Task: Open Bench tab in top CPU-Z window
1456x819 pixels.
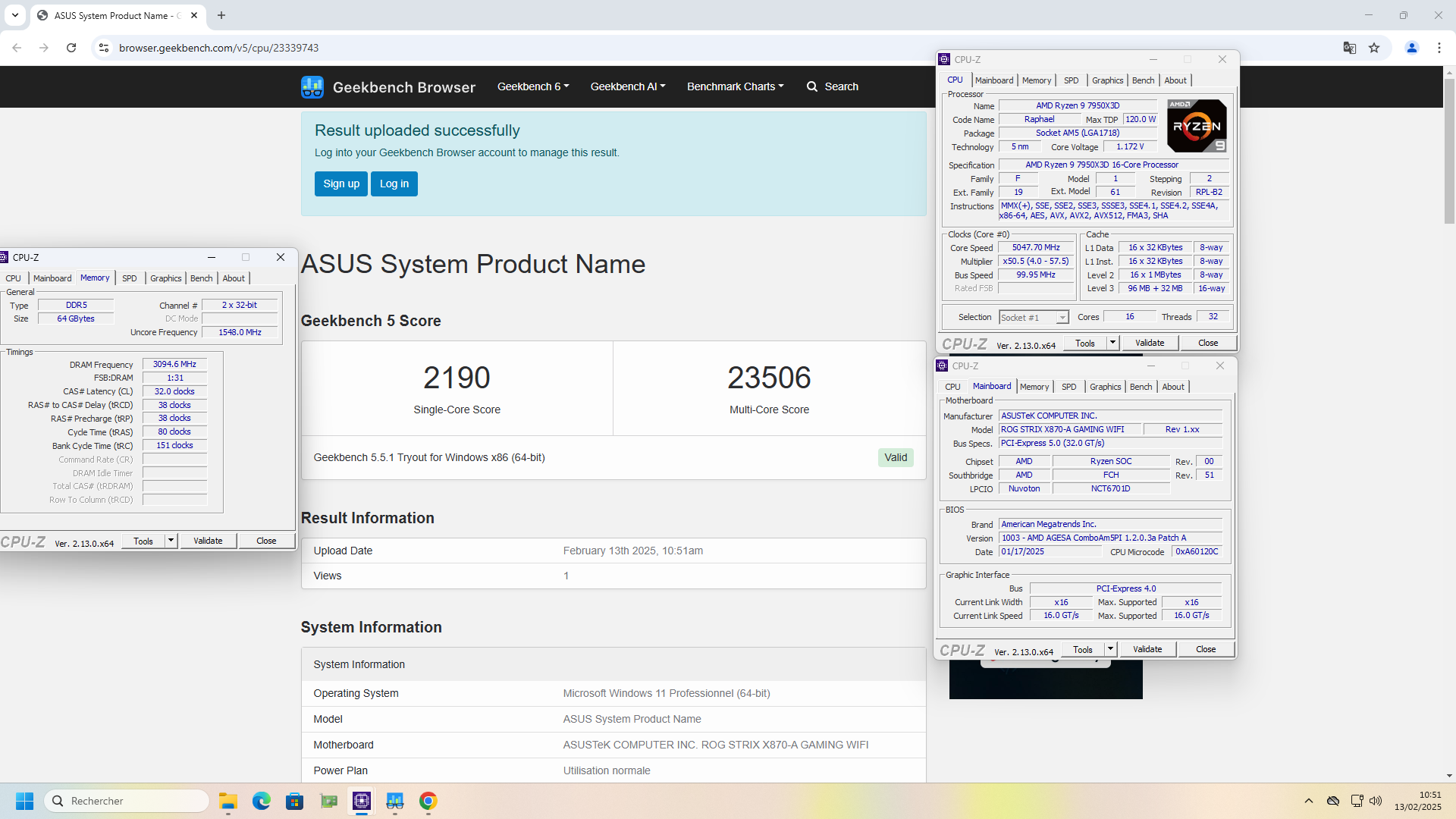Action: tap(1143, 80)
